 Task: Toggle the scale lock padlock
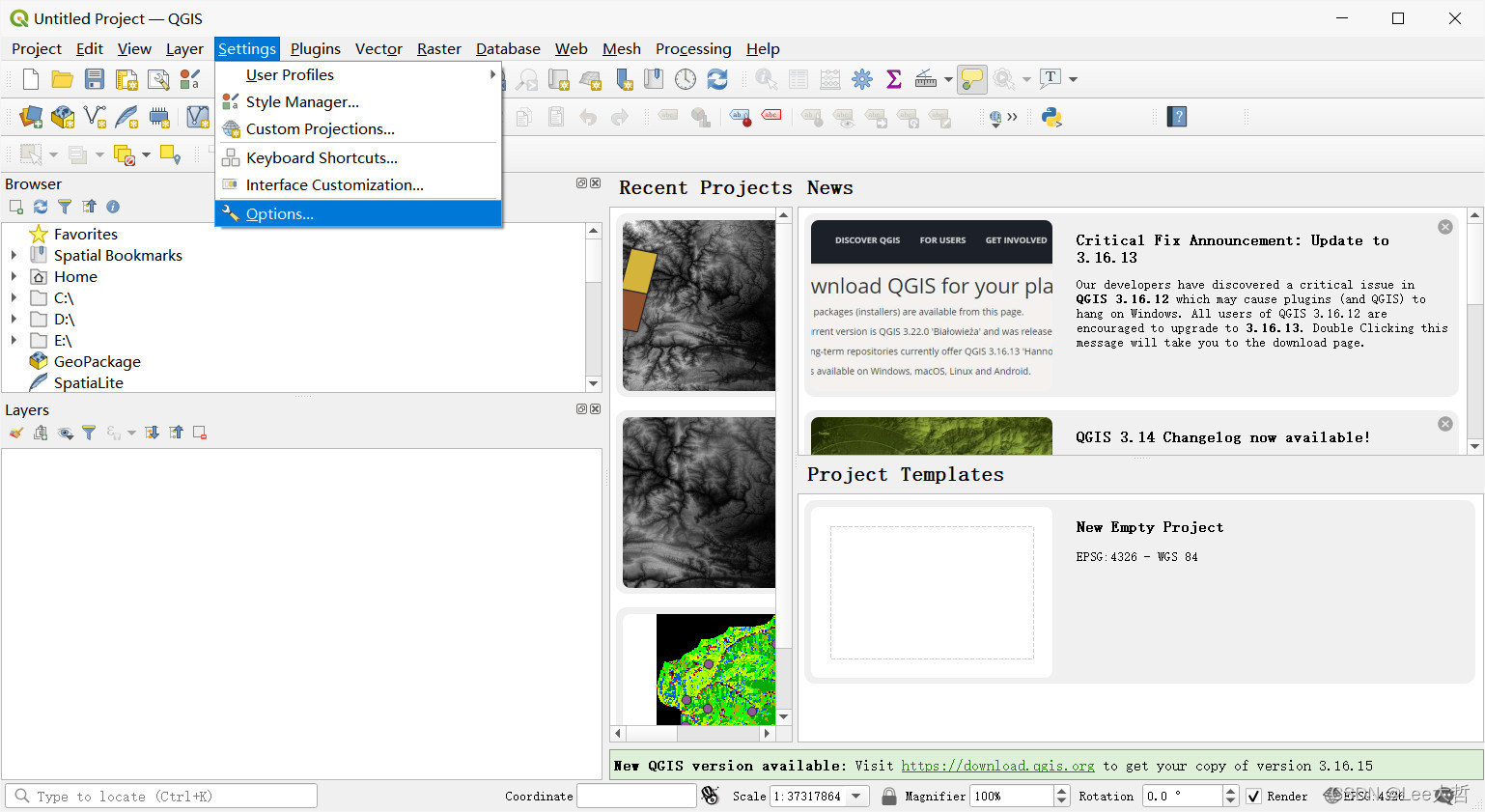(888, 797)
